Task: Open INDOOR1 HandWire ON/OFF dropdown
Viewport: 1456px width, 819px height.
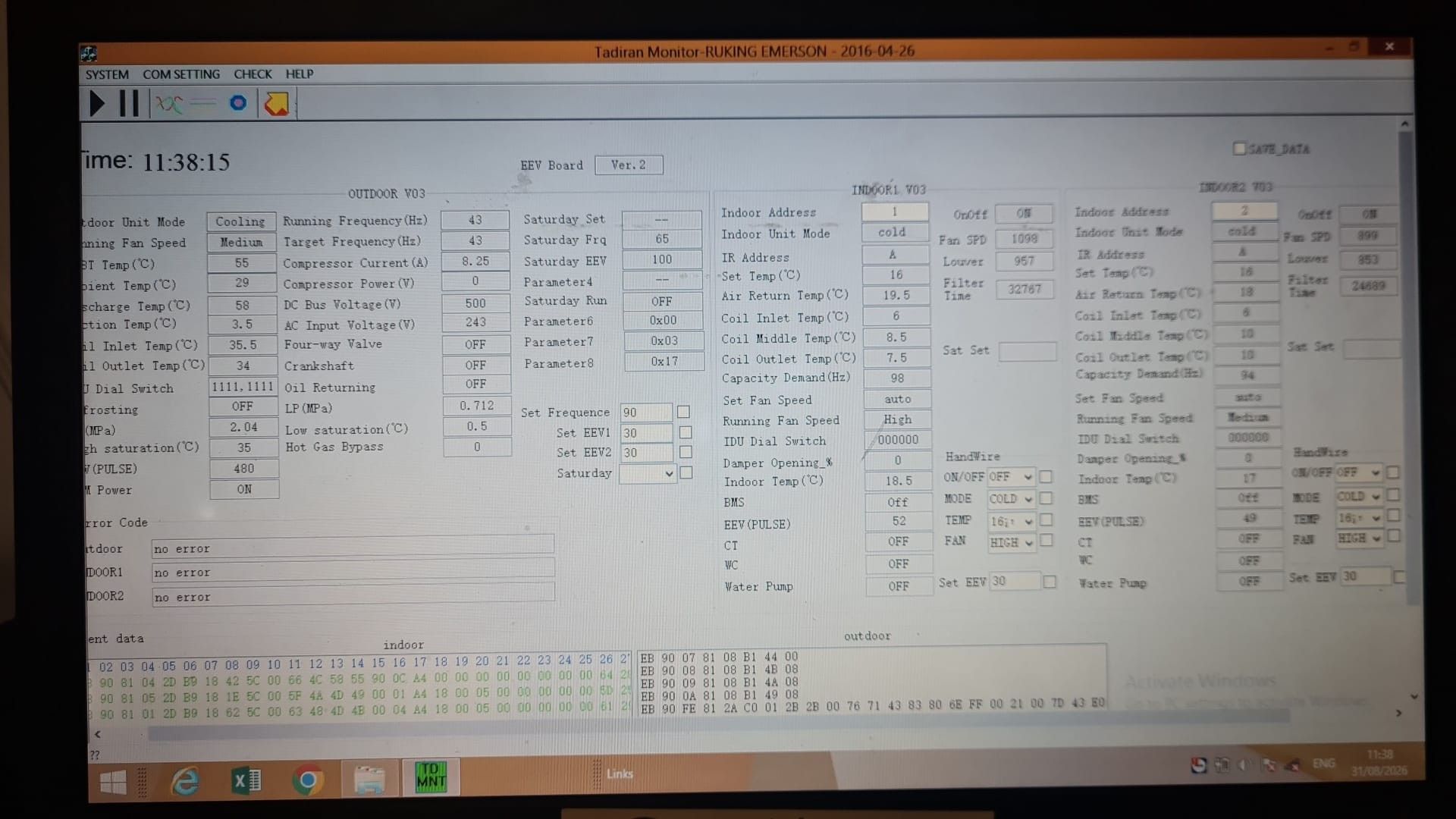Action: (x=1011, y=477)
